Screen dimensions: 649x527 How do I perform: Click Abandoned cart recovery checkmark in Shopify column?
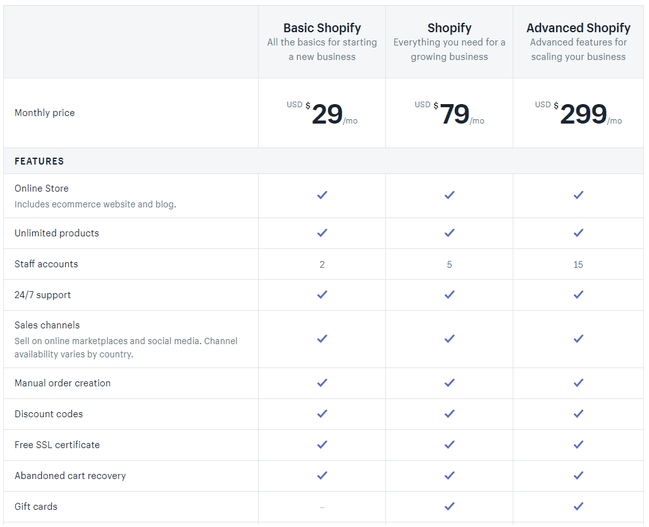pyautogui.click(x=449, y=476)
